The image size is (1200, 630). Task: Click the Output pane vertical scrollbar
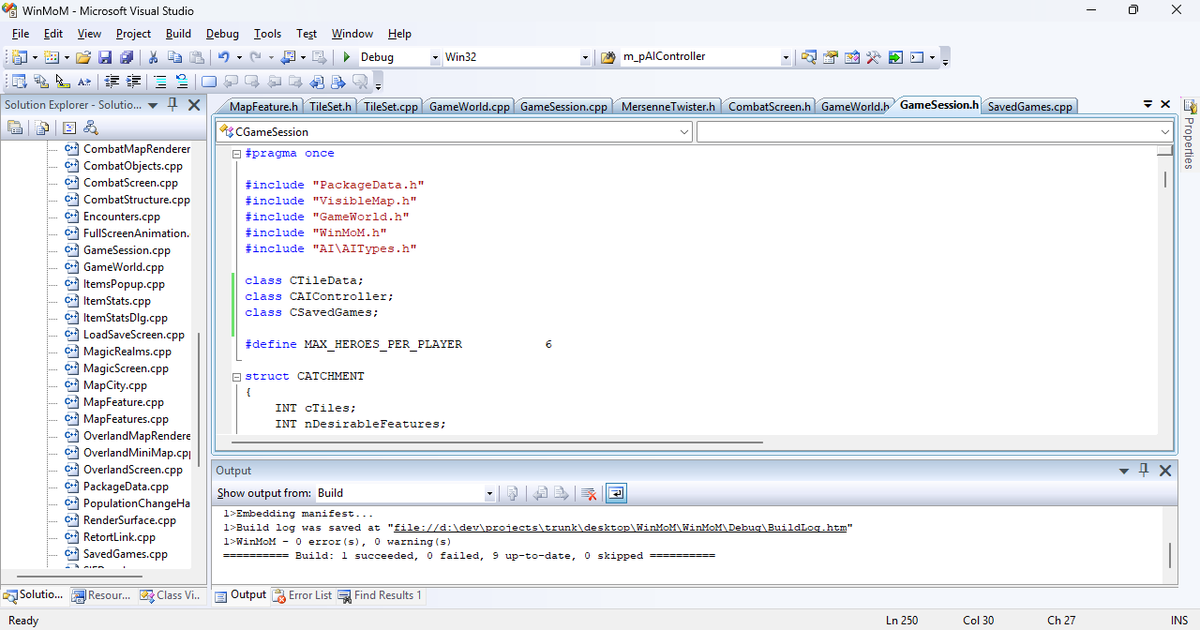[x=1168, y=554]
